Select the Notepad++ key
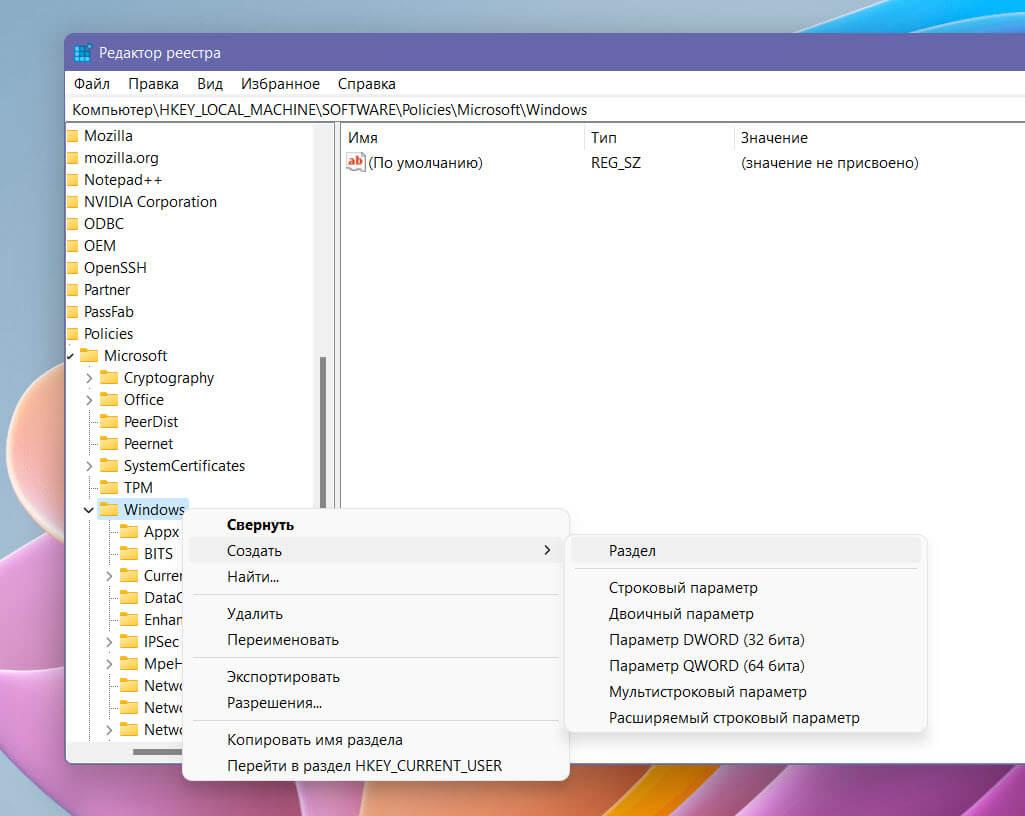This screenshot has height=816, width=1025. (x=123, y=180)
